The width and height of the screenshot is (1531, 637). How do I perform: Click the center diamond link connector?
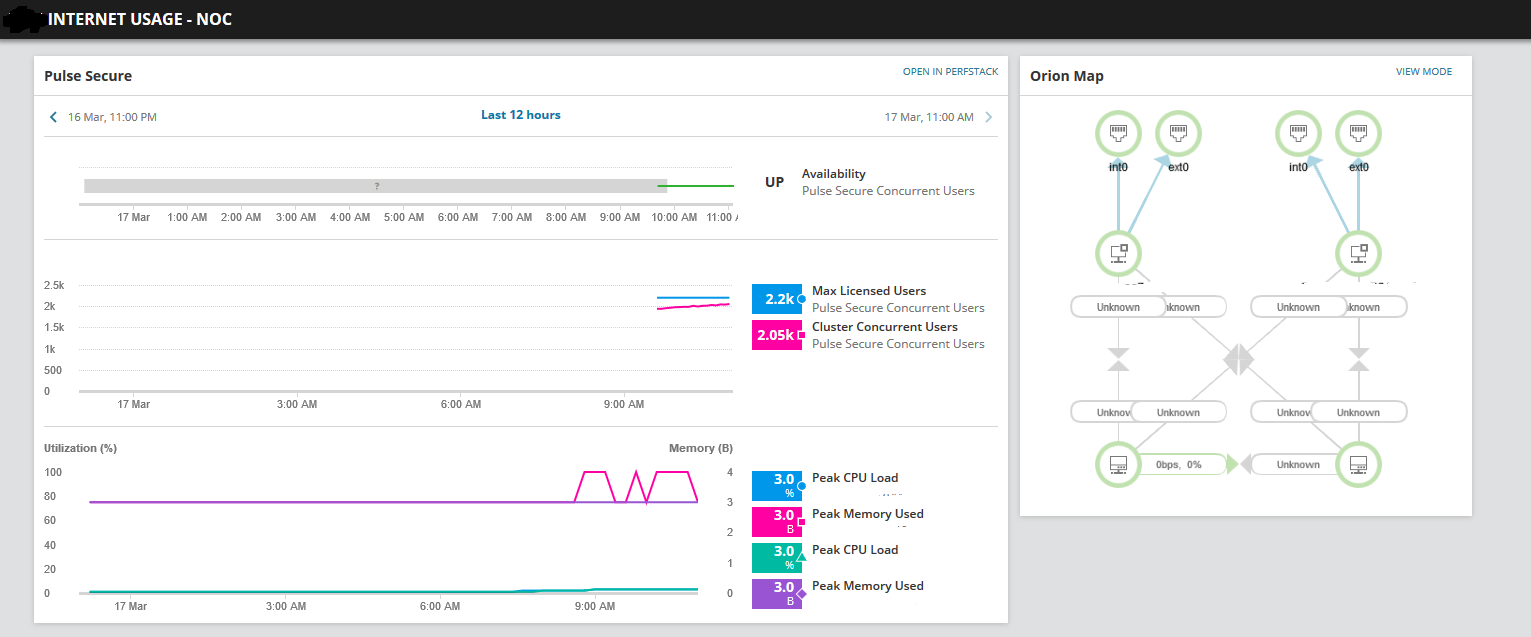(x=1238, y=359)
